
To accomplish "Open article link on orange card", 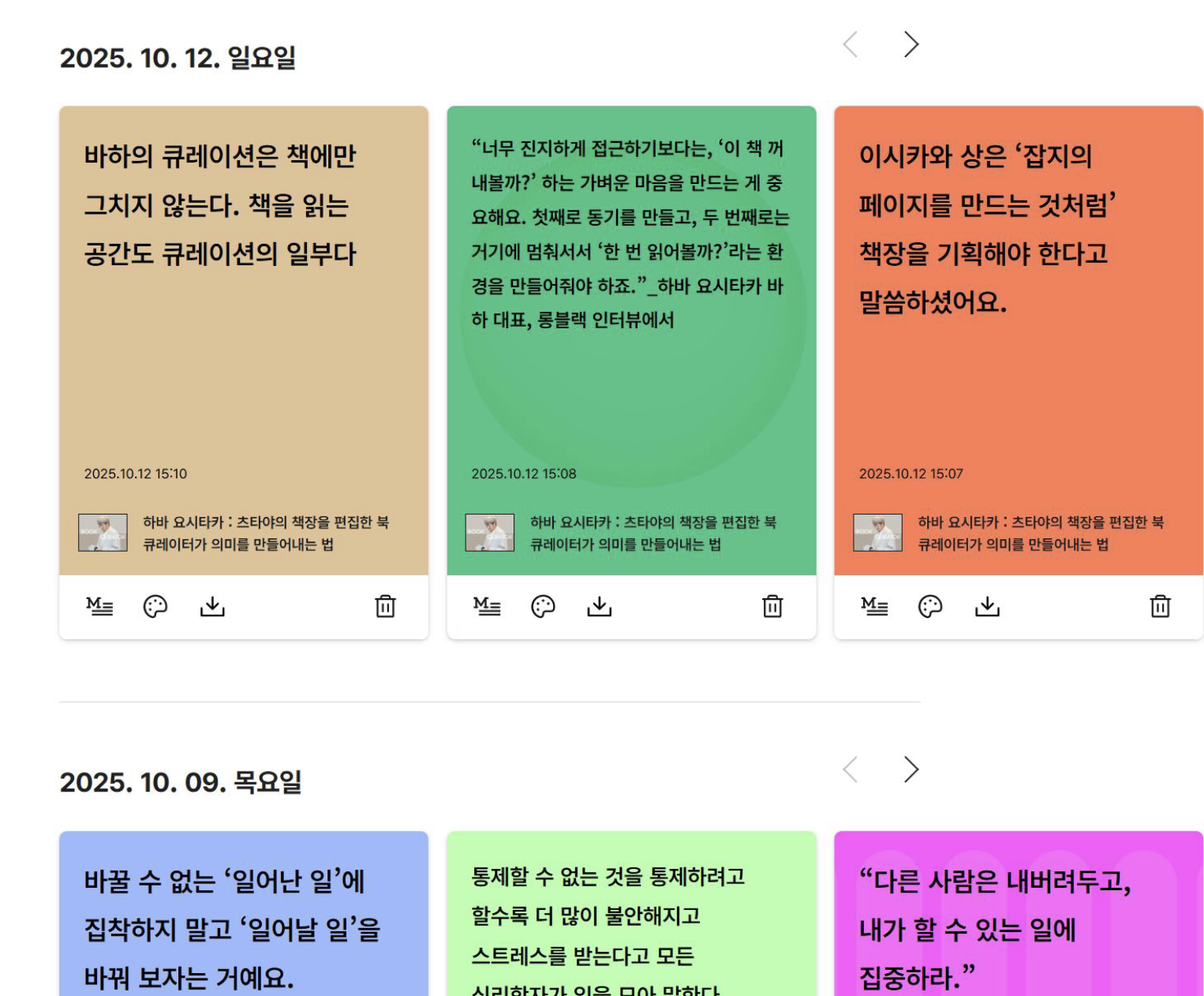I will pyautogui.click(x=1041, y=534).
